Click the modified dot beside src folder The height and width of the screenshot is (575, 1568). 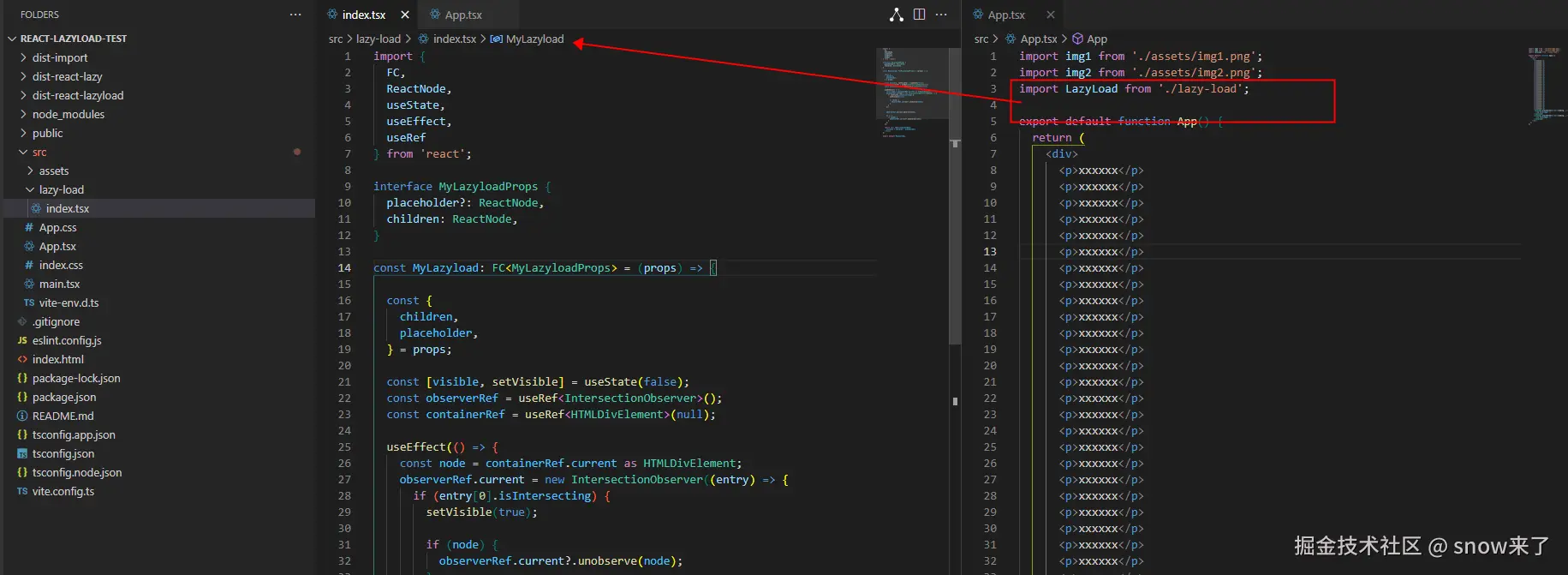tap(297, 152)
